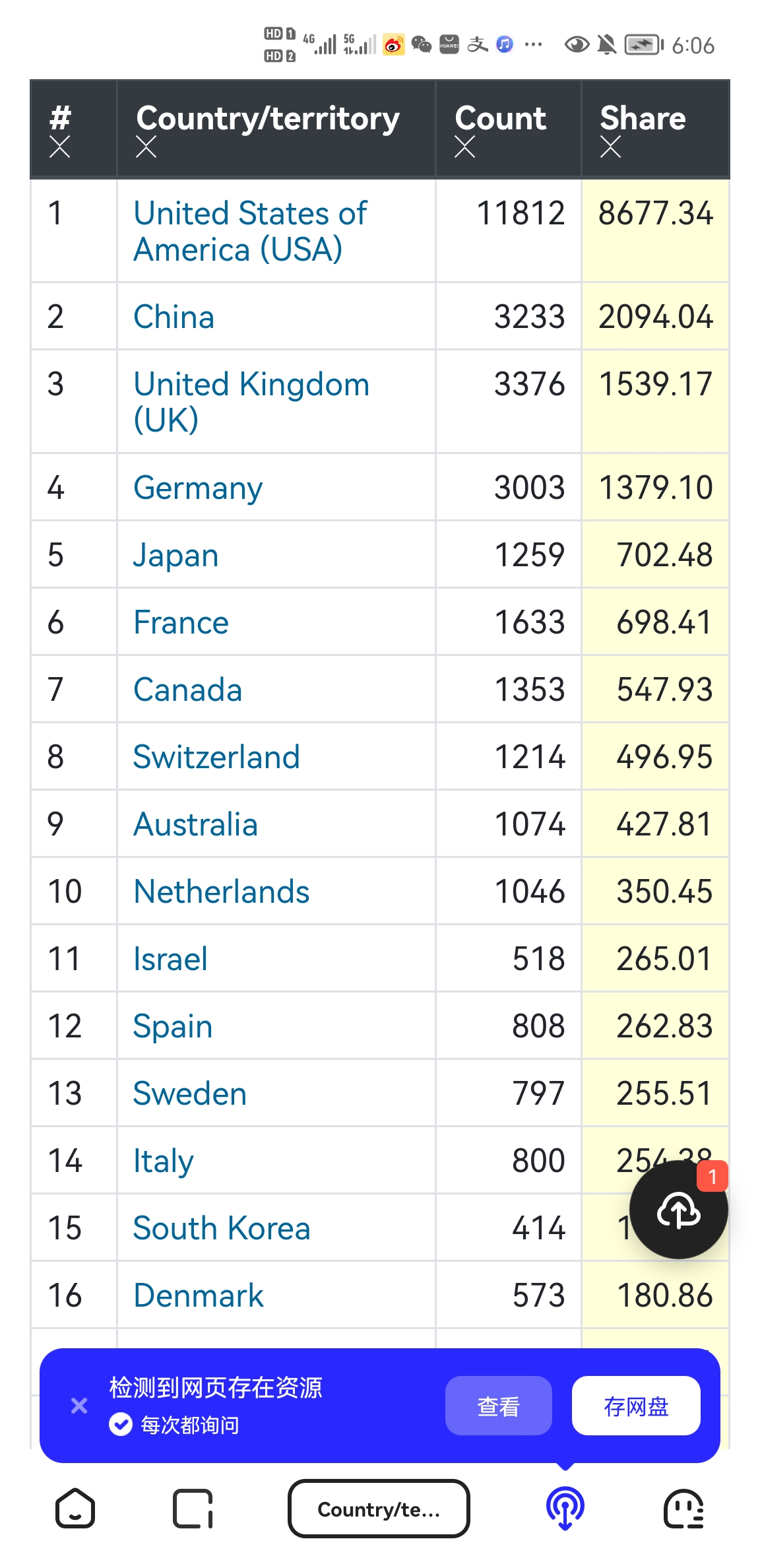
Task: Tap the sort icon under Share header
Action: coord(610,147)
